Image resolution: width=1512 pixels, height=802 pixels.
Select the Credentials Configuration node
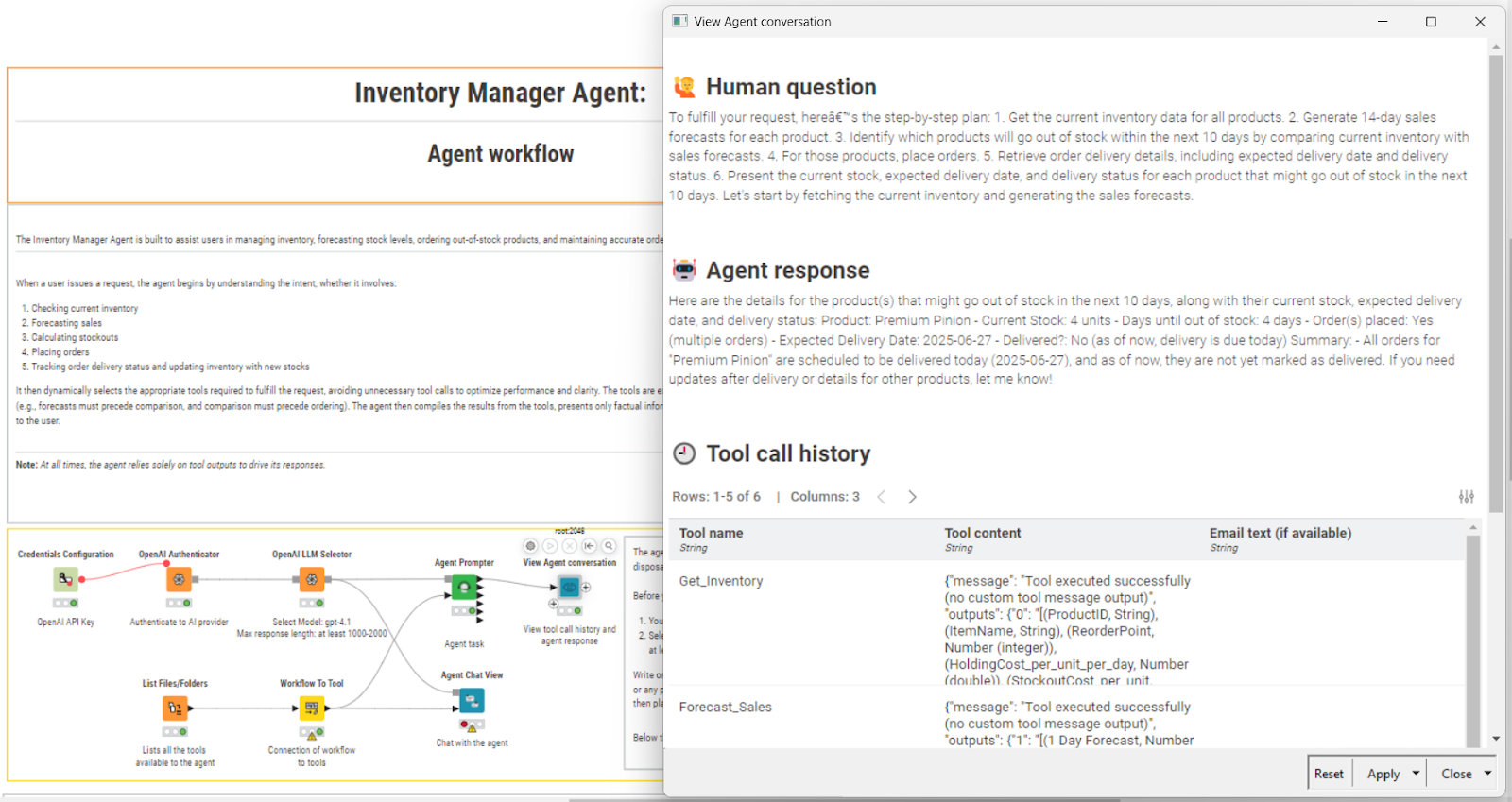coord(65,579)
